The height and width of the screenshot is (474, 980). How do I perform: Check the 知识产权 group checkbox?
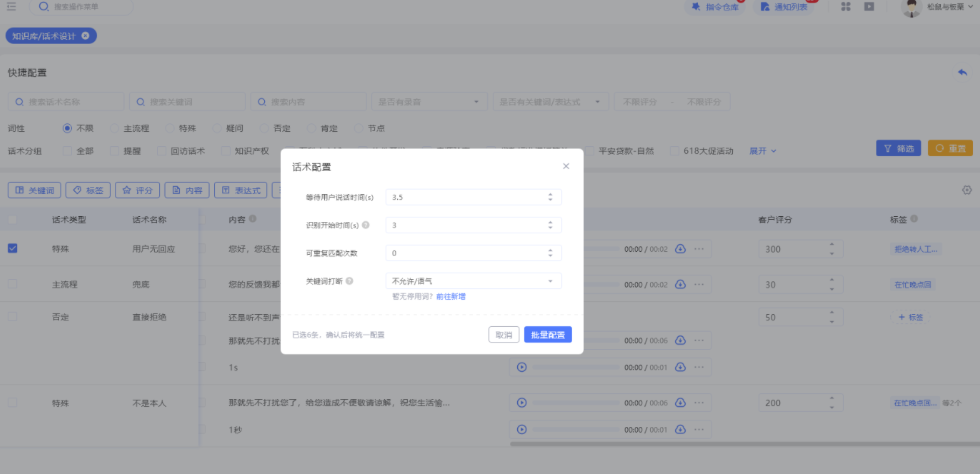tap(226, 151)
